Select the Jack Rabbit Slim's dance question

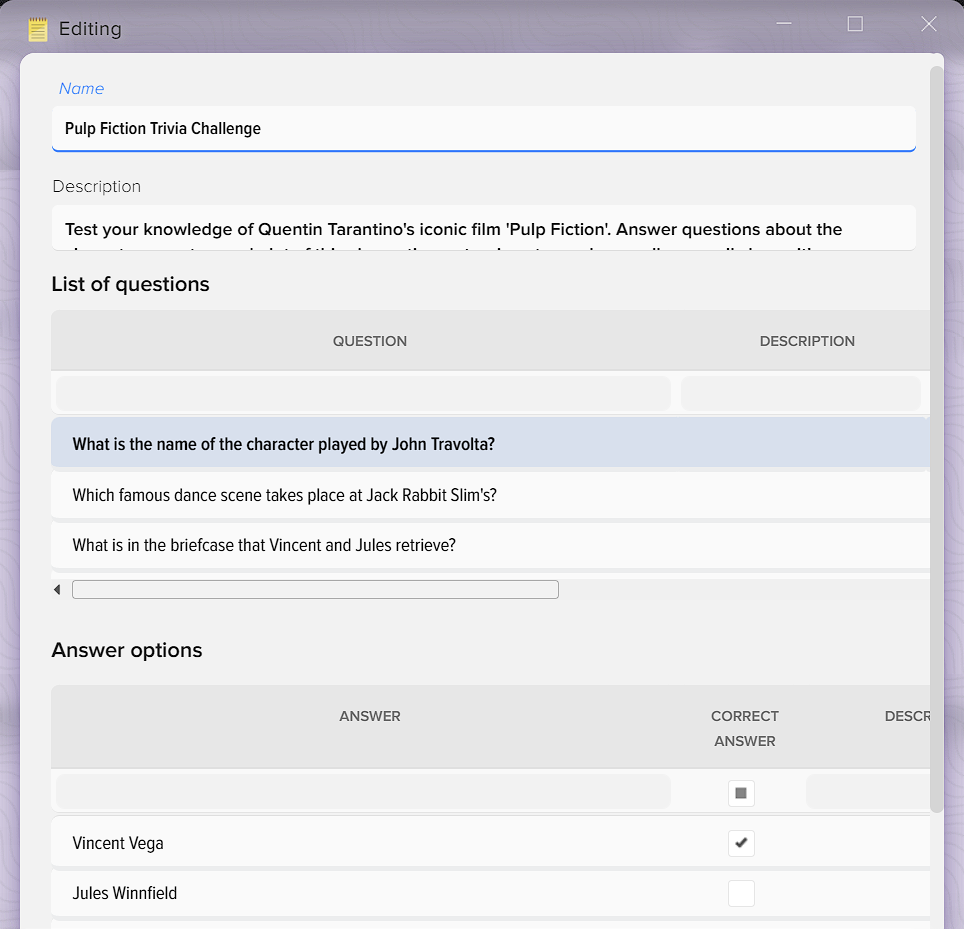click(491, 495)
